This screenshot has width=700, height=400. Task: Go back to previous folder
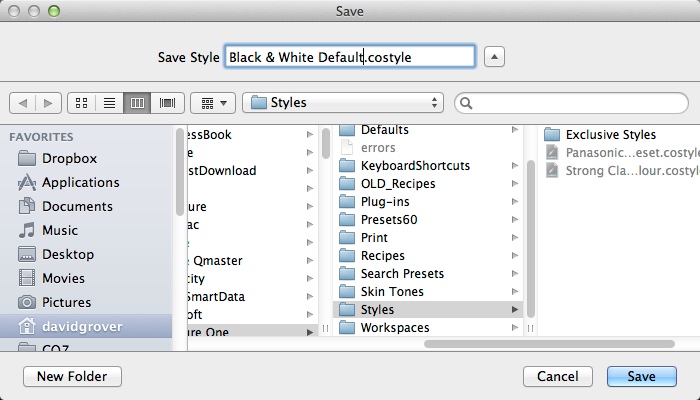click(22, 103)
